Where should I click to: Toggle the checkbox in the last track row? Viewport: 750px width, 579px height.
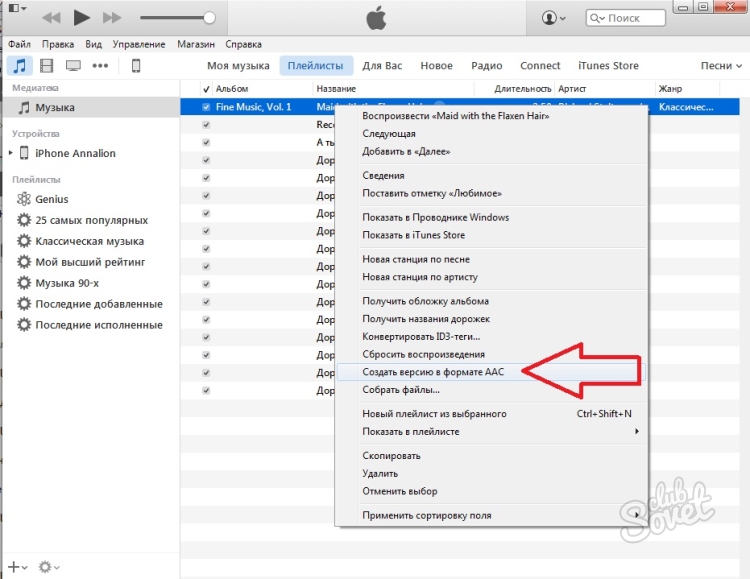206,390
